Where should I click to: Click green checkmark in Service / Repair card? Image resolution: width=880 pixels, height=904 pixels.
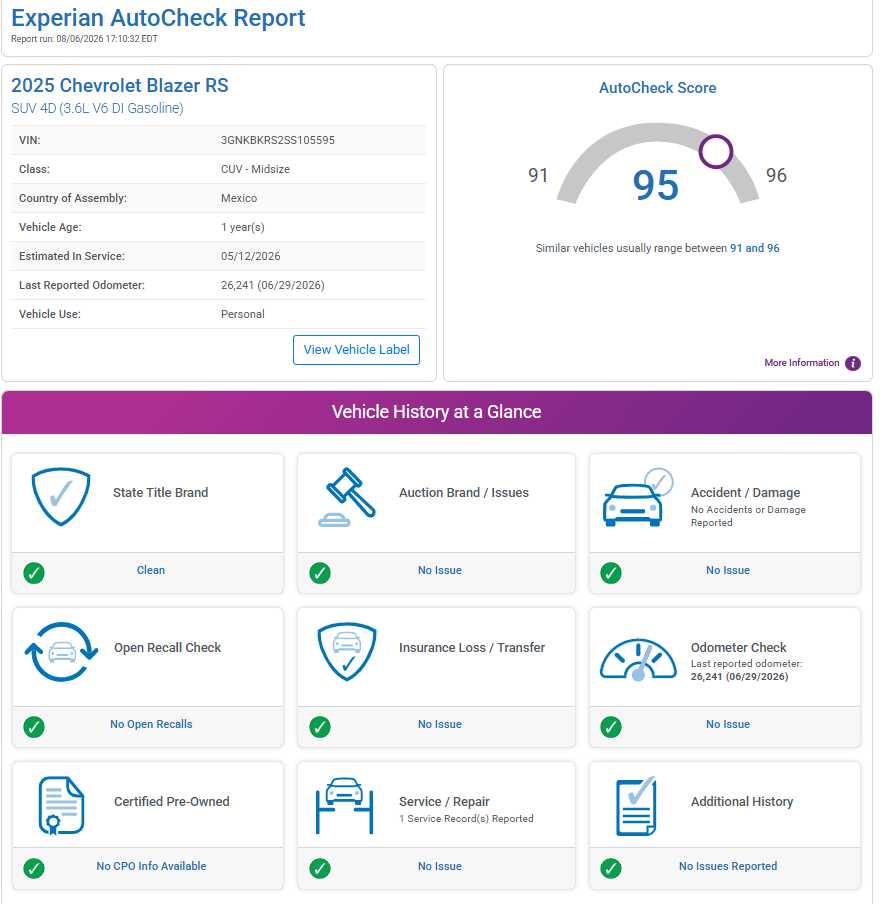click(x=320, y=868)
